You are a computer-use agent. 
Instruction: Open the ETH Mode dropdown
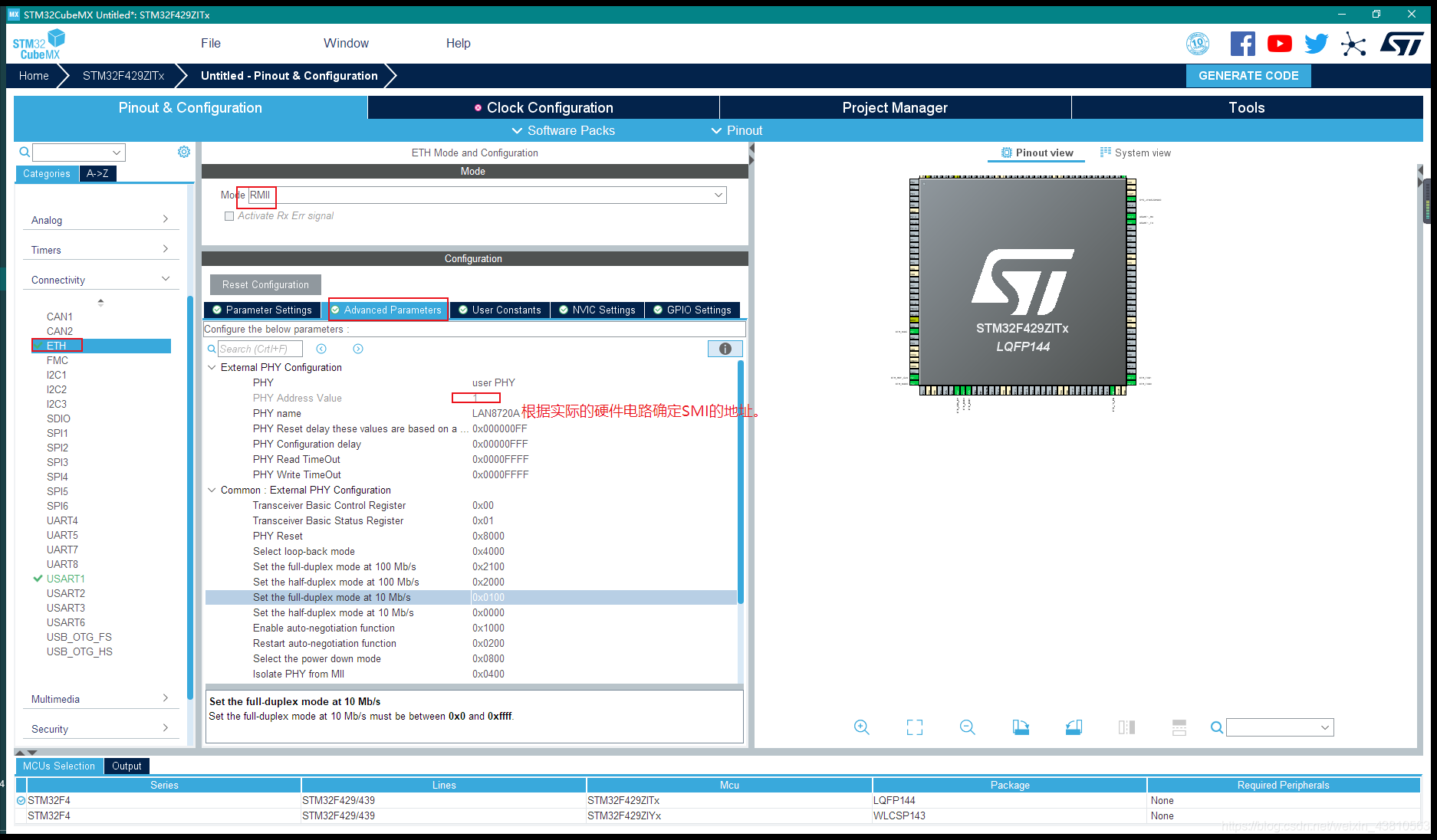(x=487, y=195)
